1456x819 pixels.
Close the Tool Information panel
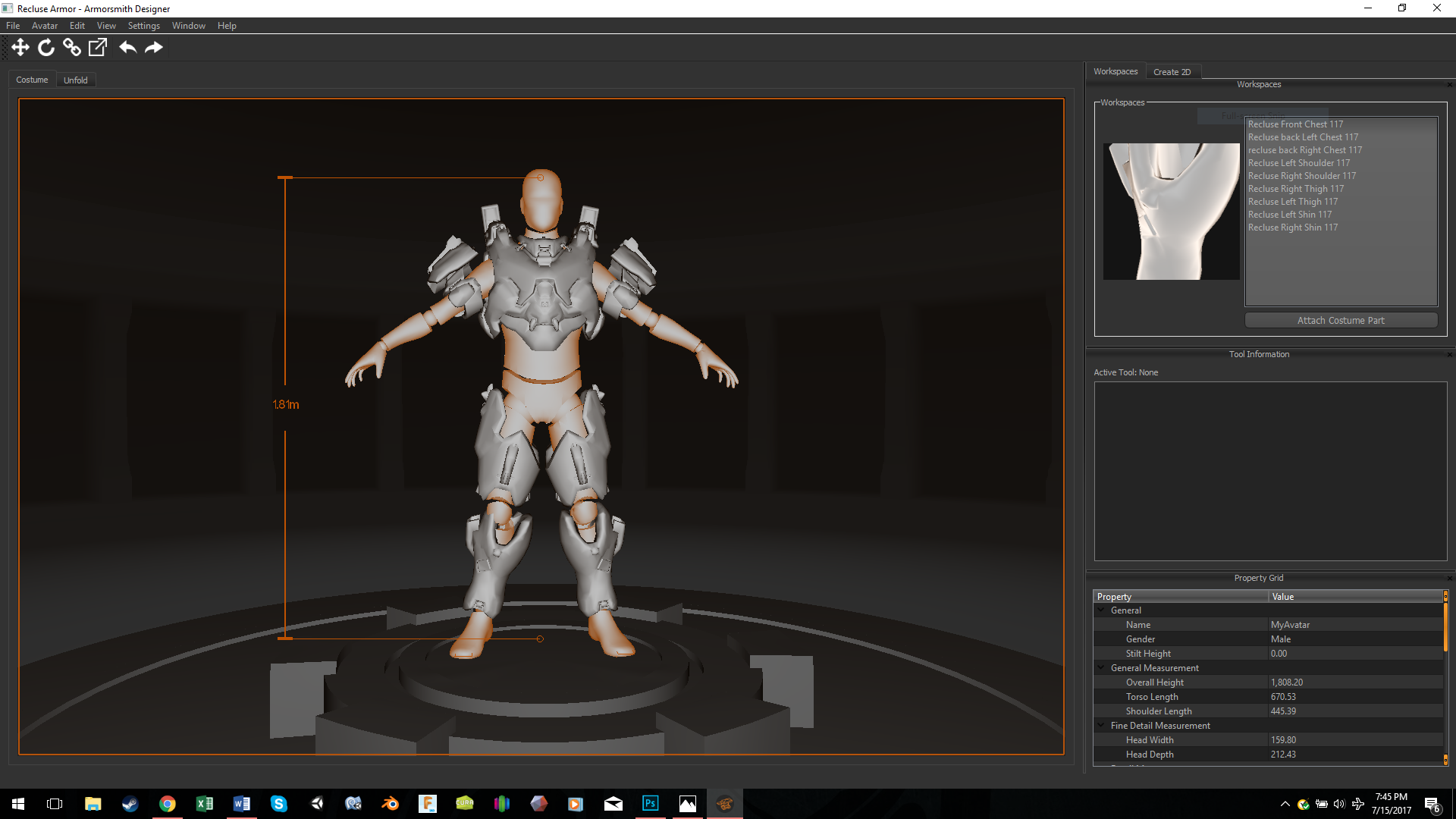click(1449, 355)
